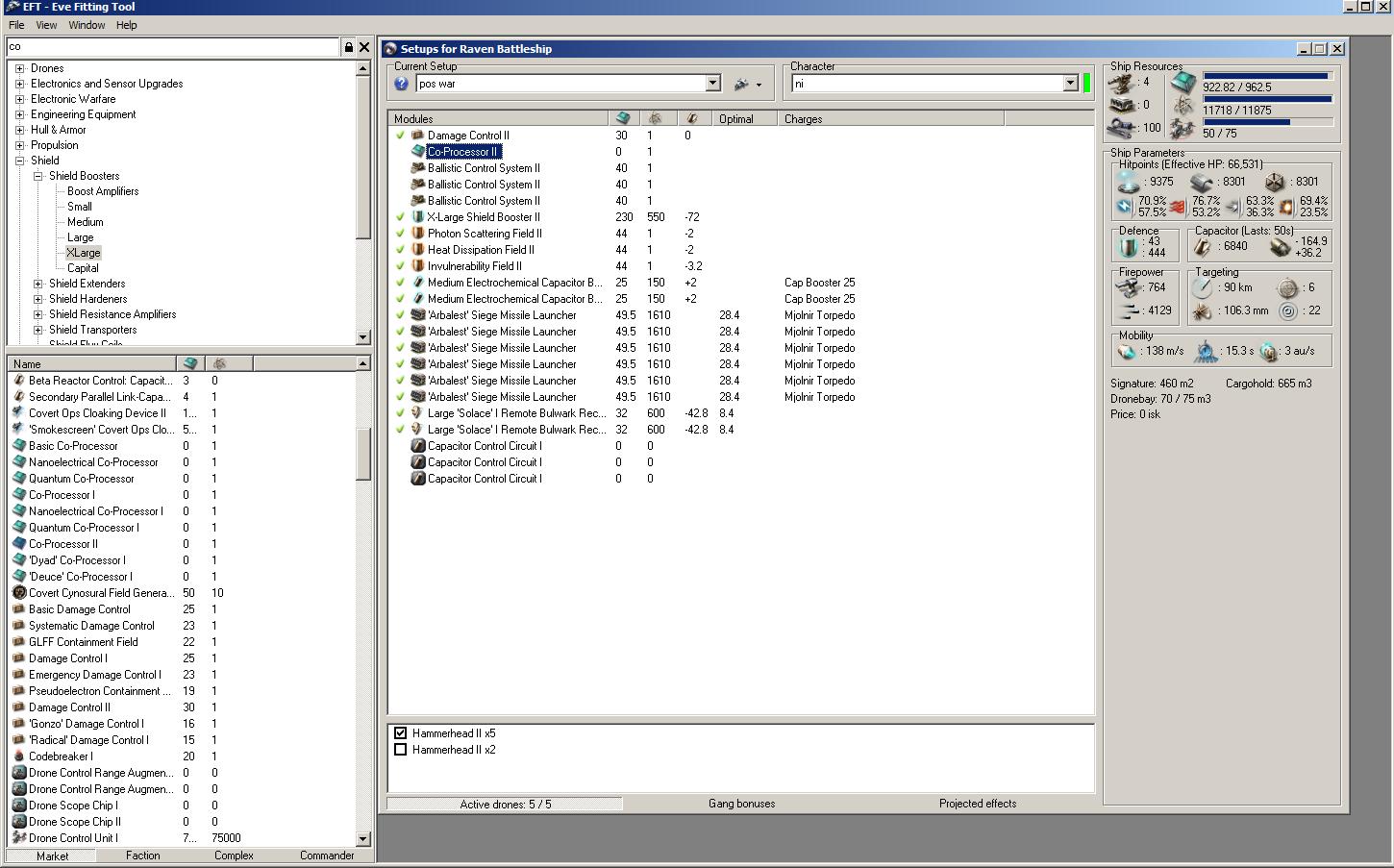1394x868 pixels.
Task: Click the powergrid usage bar 11718 / 11875
Action: point(1267,99)
